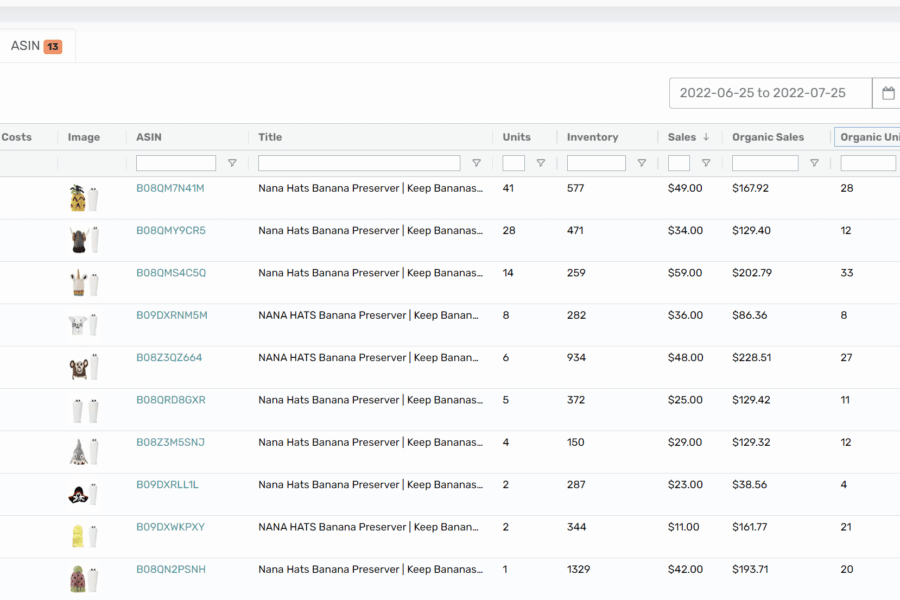Sort by the Sales column header

pyautogui.click(x=682, y=137)
